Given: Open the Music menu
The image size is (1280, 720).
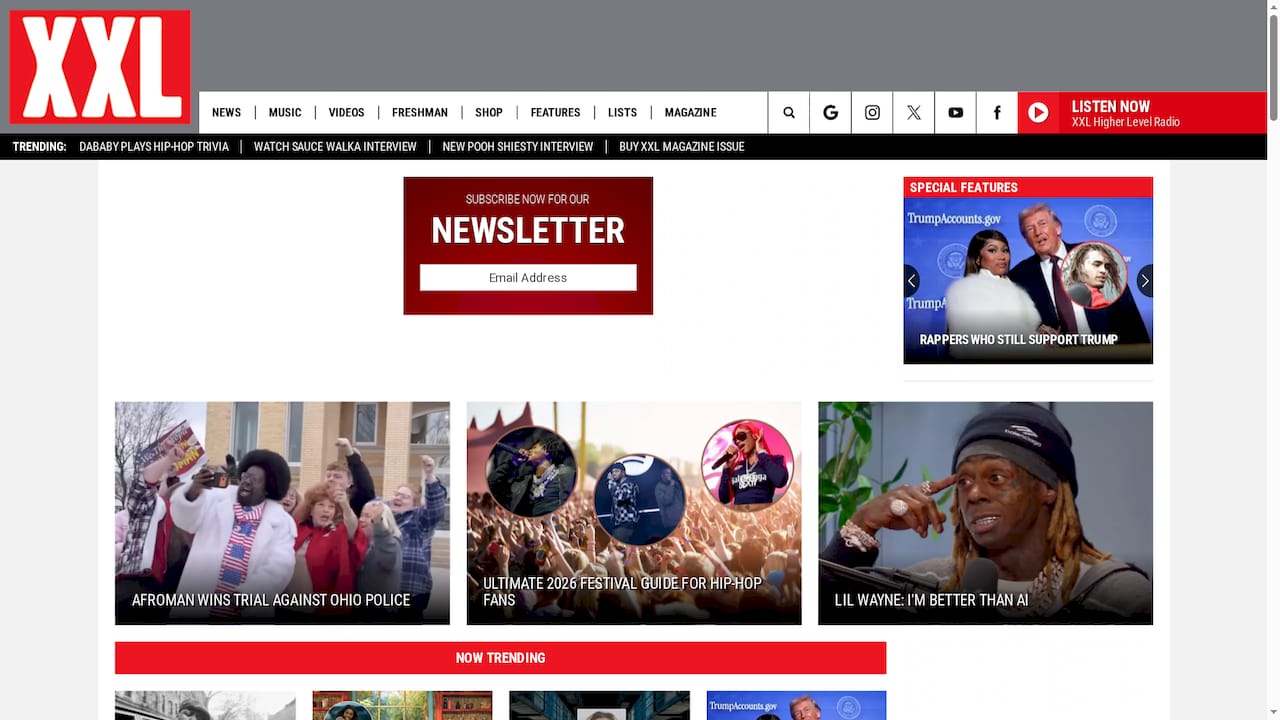Looking at the screenshot, I should pos(285,113).
